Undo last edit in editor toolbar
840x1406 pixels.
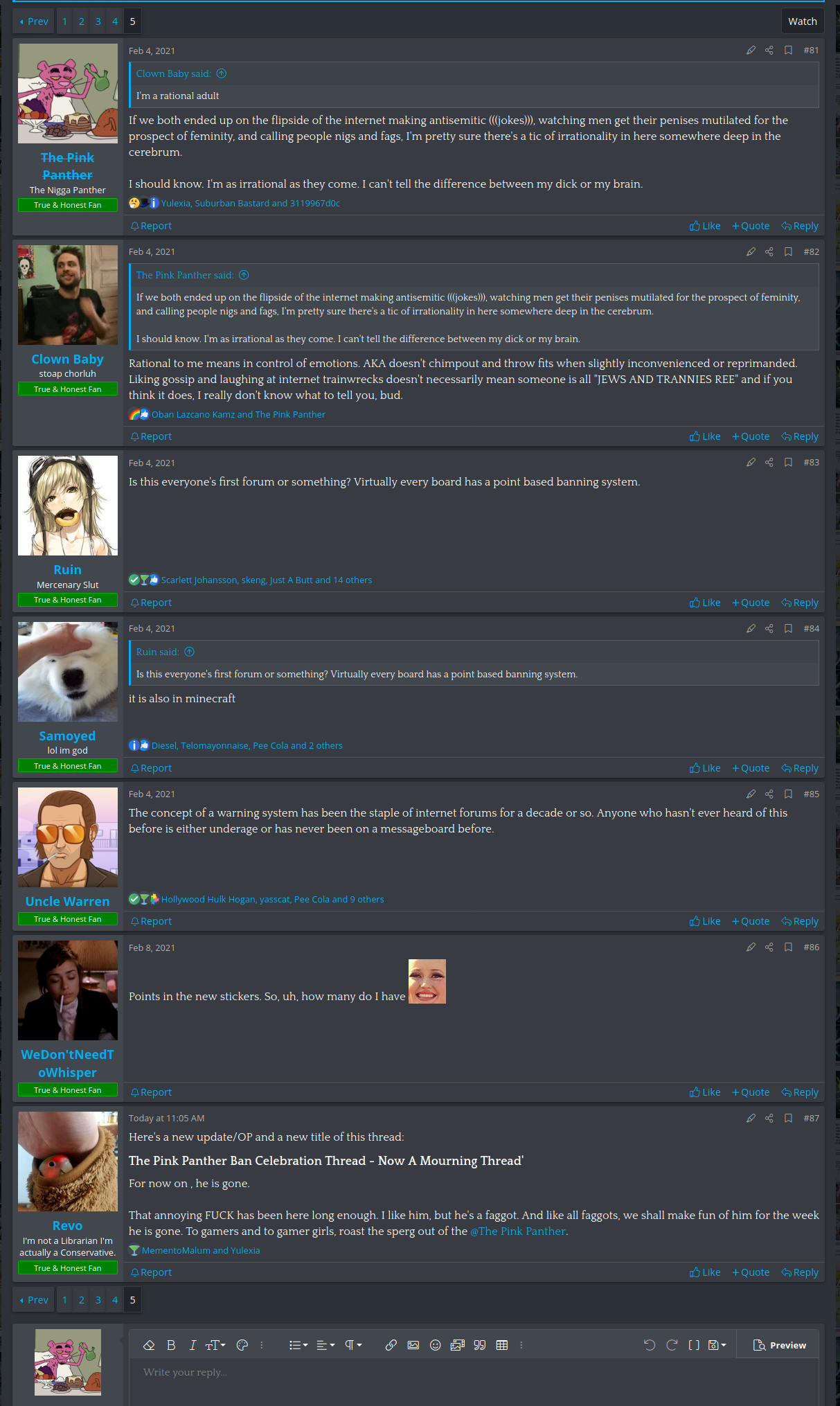point(650,1345)
